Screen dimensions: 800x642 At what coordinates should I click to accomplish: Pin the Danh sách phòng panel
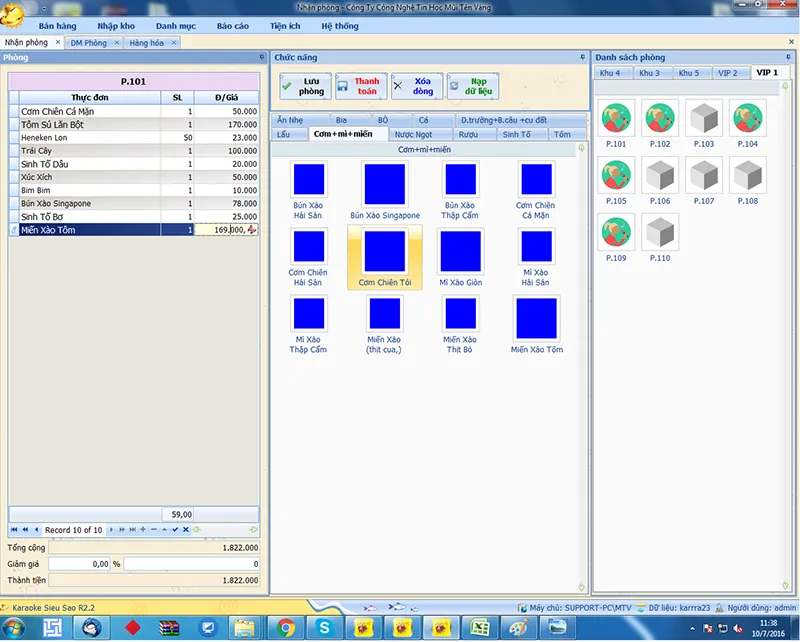787,57
